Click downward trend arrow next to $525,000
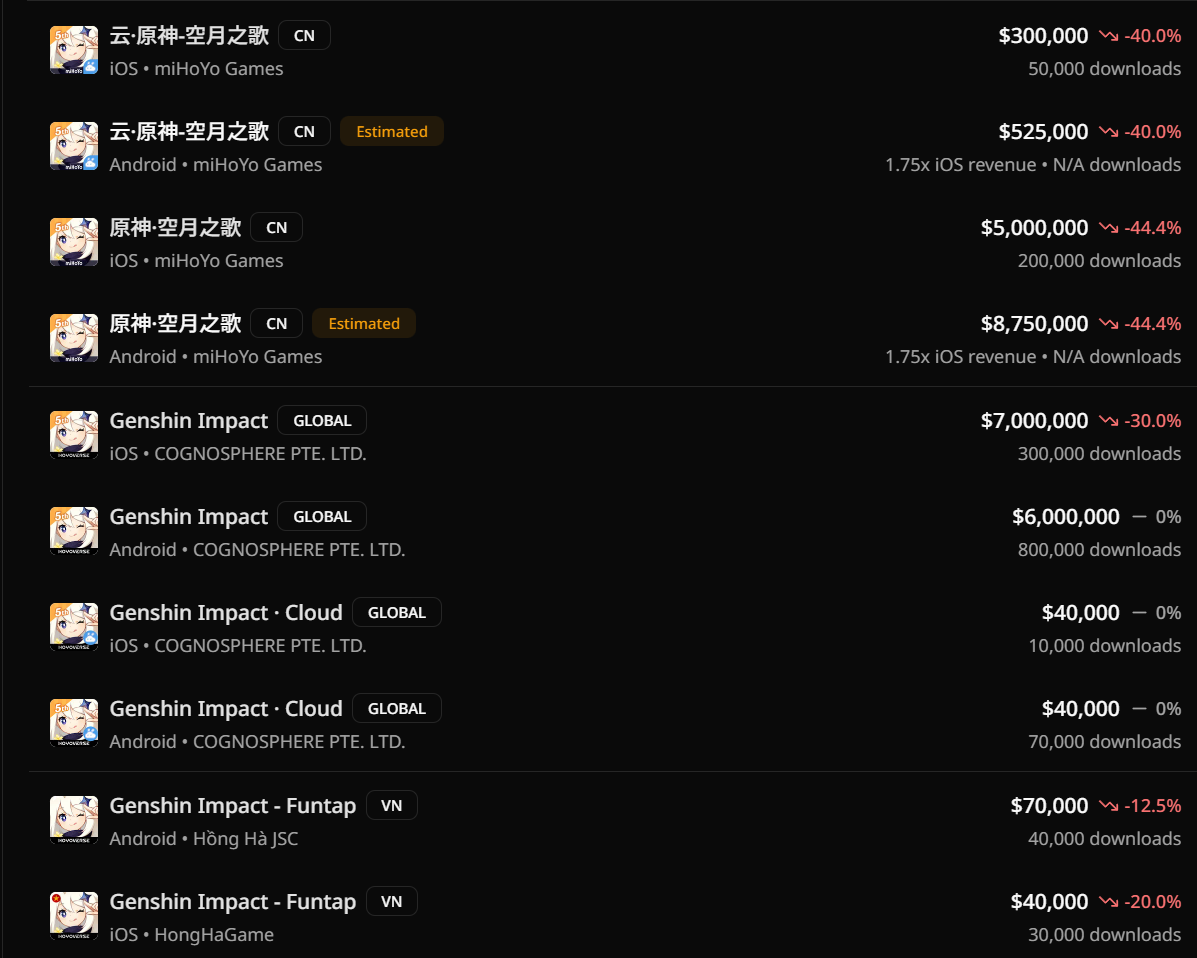The width and height of the screenshot is (1197, 958). tap(1108, 132)
